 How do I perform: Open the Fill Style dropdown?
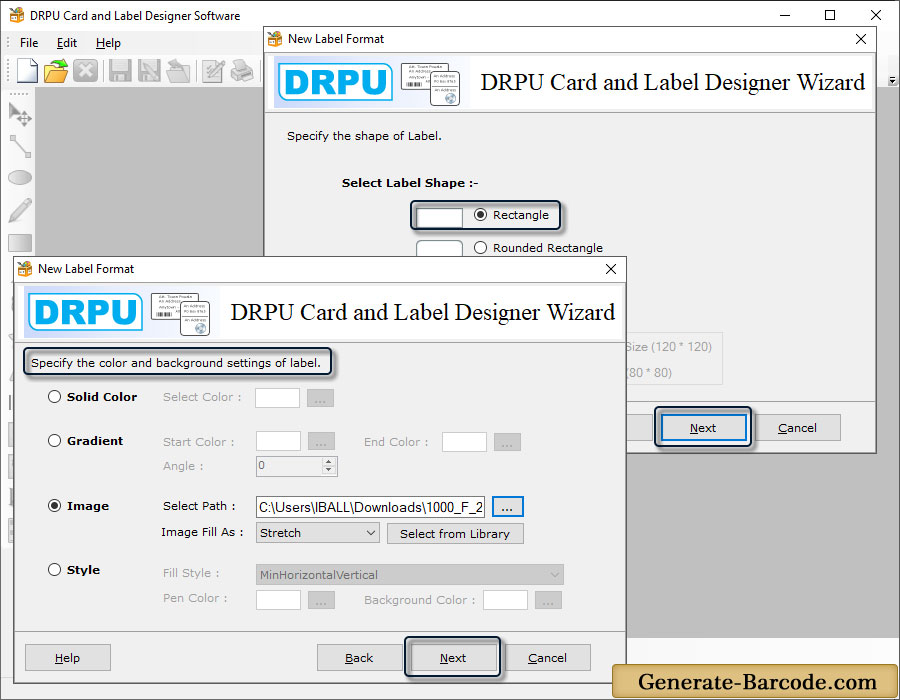click(410, 575)
